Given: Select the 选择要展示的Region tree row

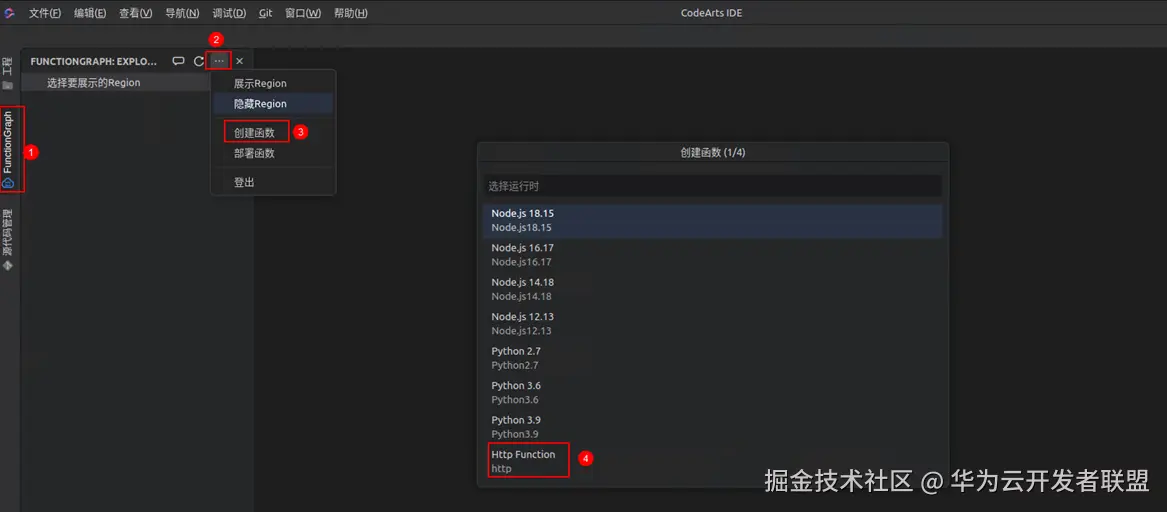Looking at the screenshot, I should pos(117,83).
